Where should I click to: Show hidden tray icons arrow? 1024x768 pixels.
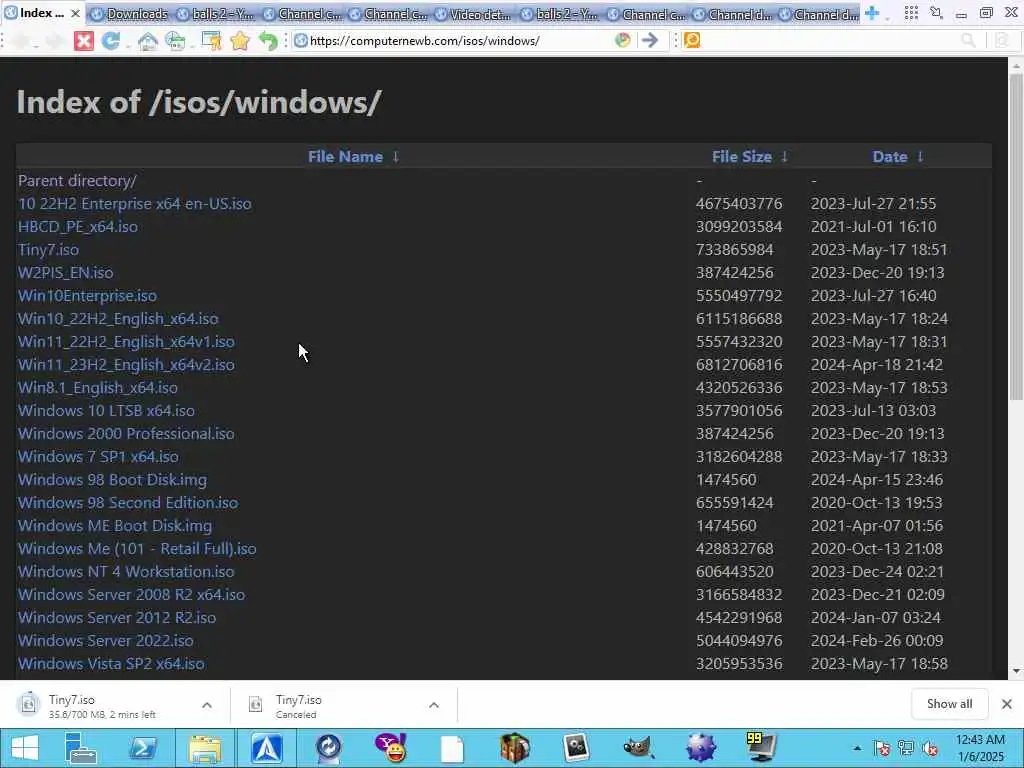click(x=857, y=748)
